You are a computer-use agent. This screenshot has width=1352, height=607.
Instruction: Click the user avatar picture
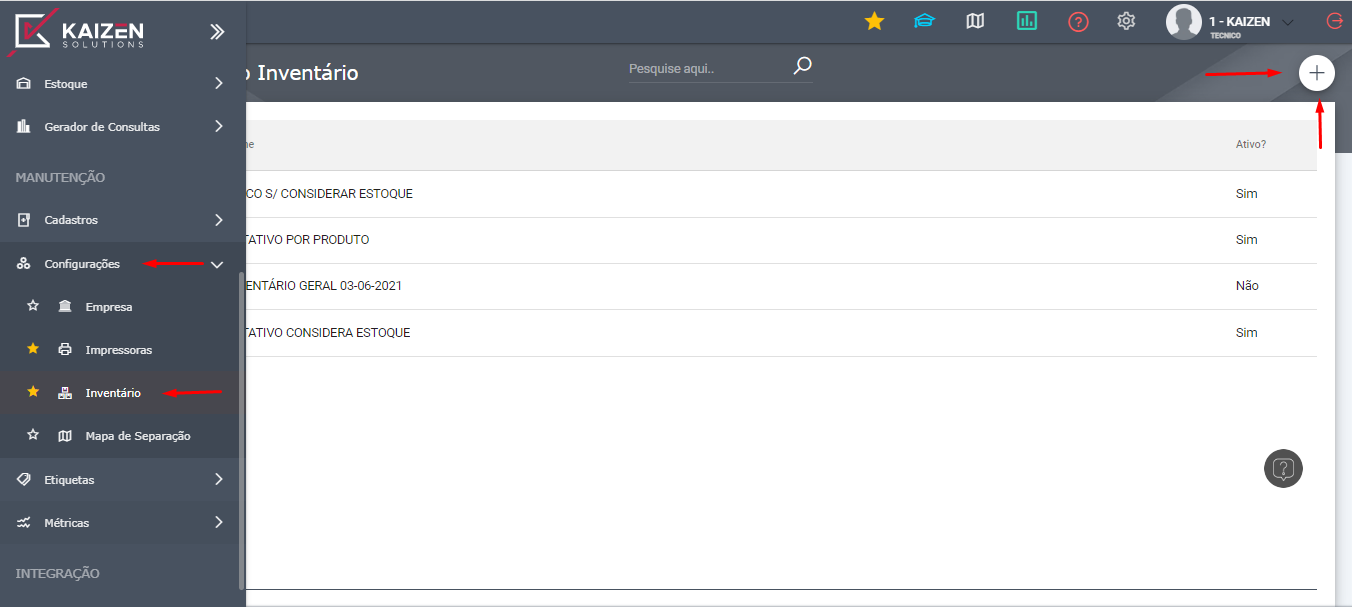pyautogui.click(x=1183, y=22)
